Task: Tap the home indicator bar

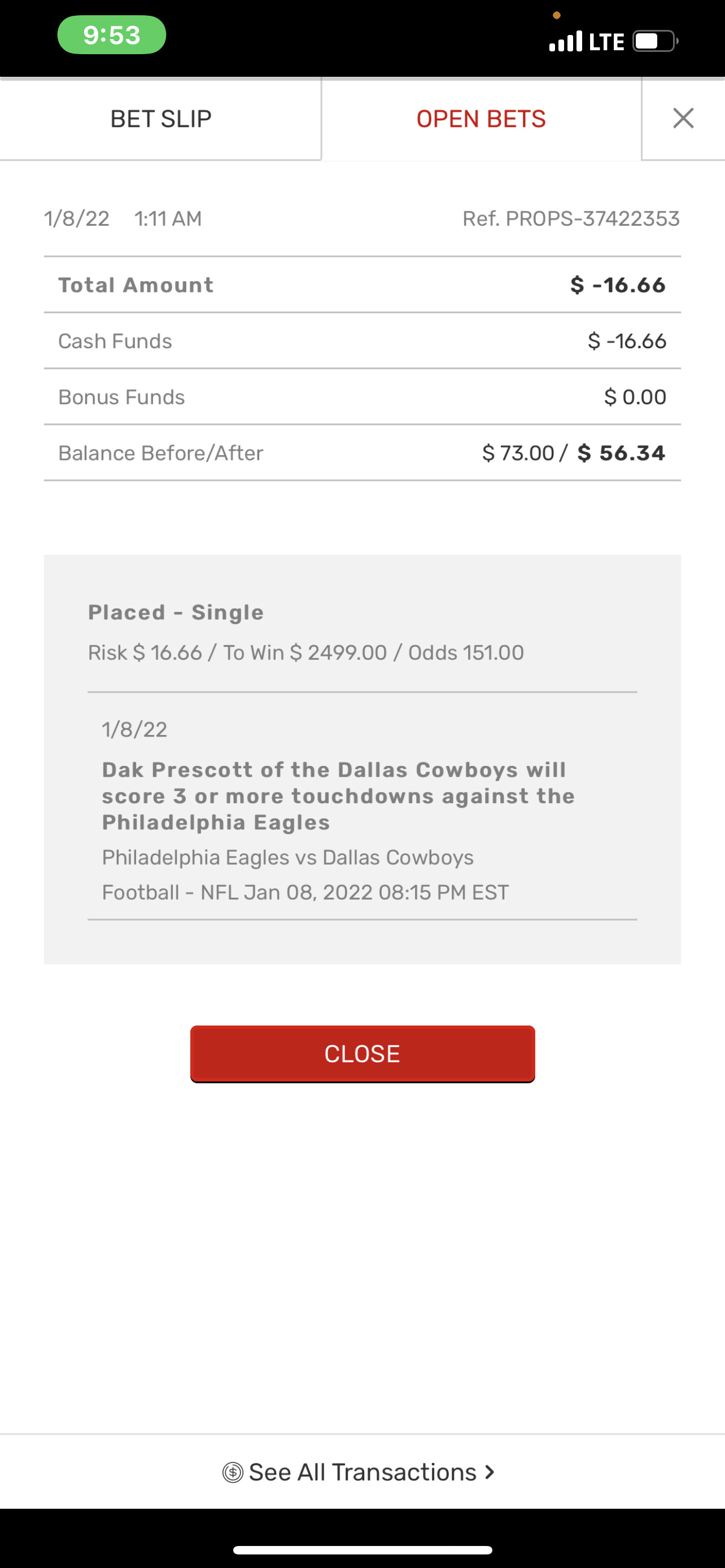Action: 362,1550
